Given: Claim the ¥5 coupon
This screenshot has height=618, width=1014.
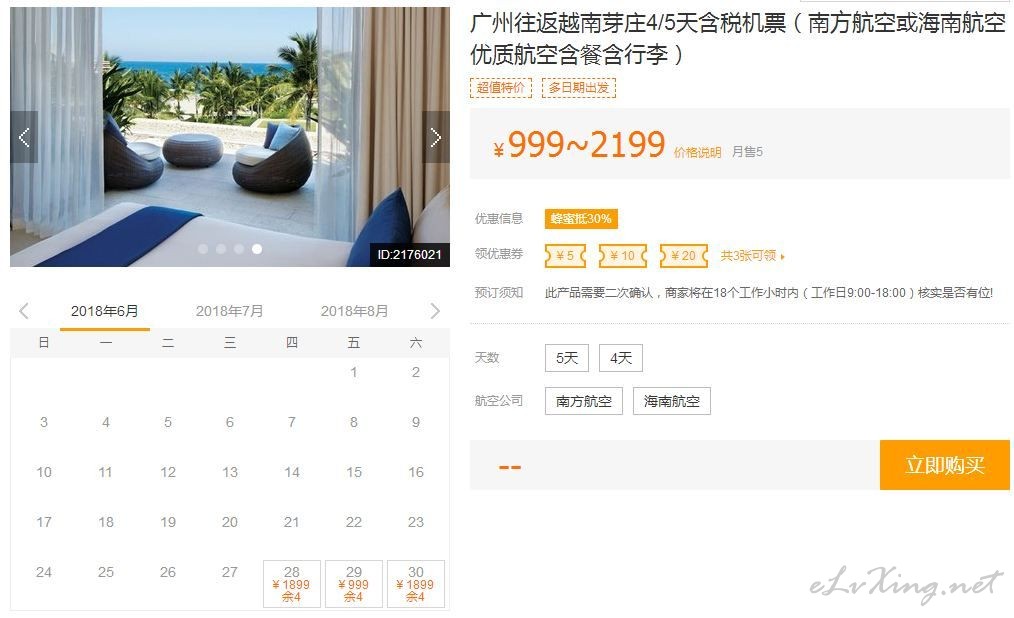Looking at the screenshot, I should pyautogui.click(x=565, y=255).
